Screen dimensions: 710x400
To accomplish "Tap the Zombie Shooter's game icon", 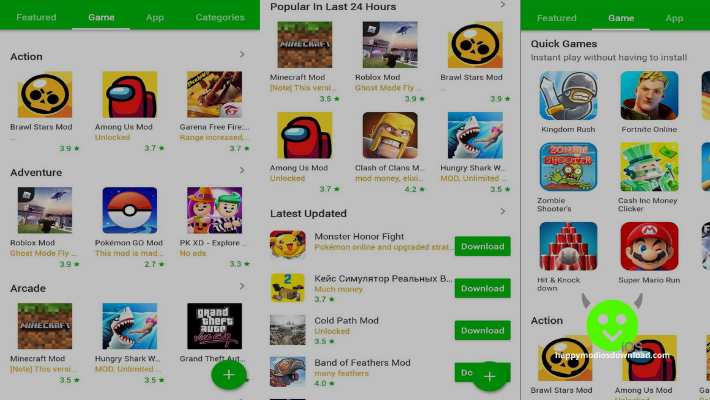I will 568,167.
